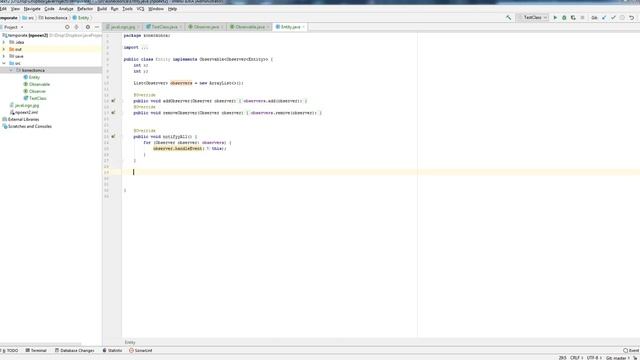
Task: Open the Event Log in status bar
Action: click(x=631, y=350)
